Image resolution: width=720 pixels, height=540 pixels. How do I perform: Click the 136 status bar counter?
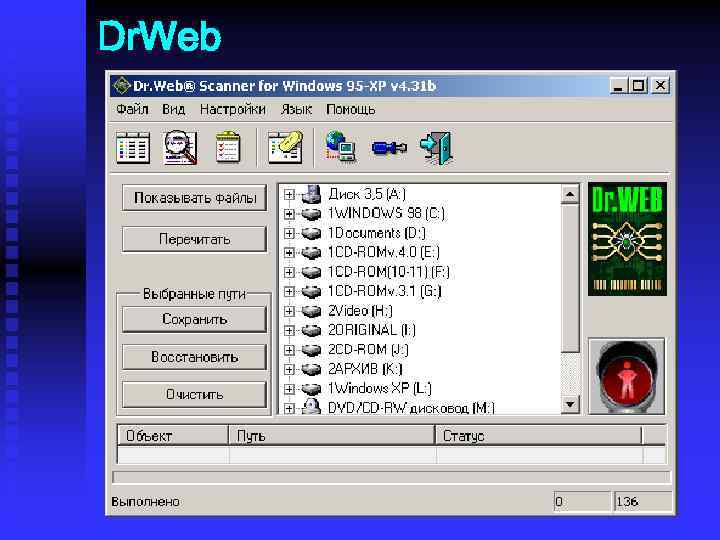point(642,501)
